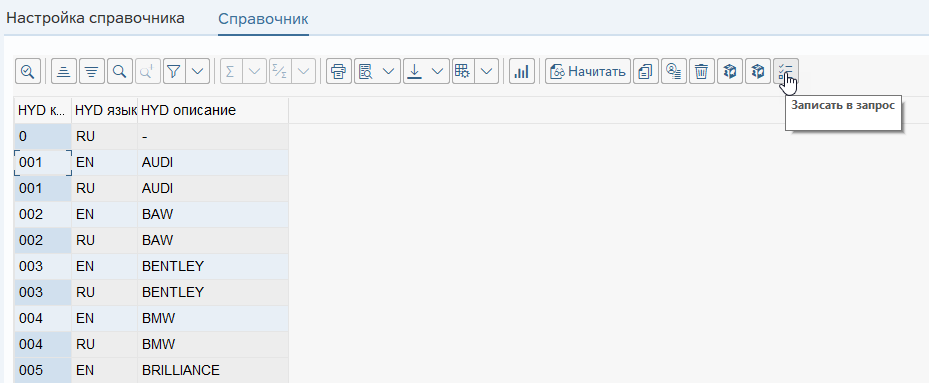Click AUDI description in EN row
The image size is (929, 383).
[213, 162]
